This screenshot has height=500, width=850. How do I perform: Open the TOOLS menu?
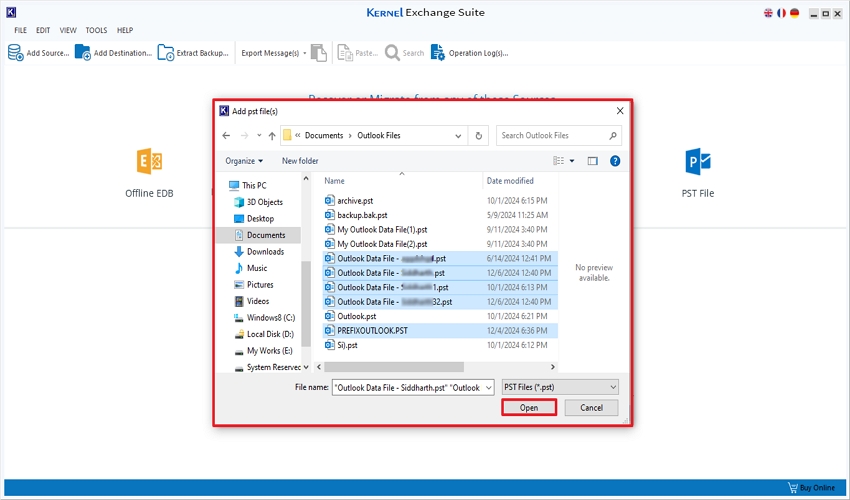96,30
